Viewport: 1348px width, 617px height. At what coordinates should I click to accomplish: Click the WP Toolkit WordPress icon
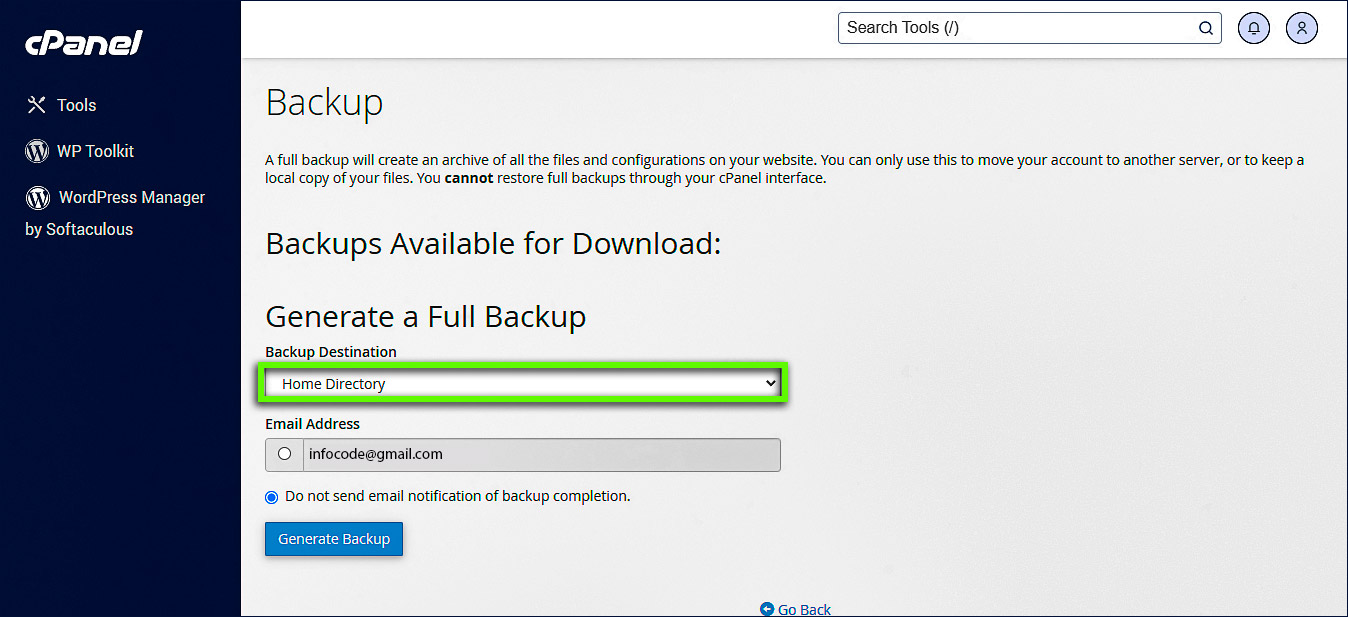point(37,151)
